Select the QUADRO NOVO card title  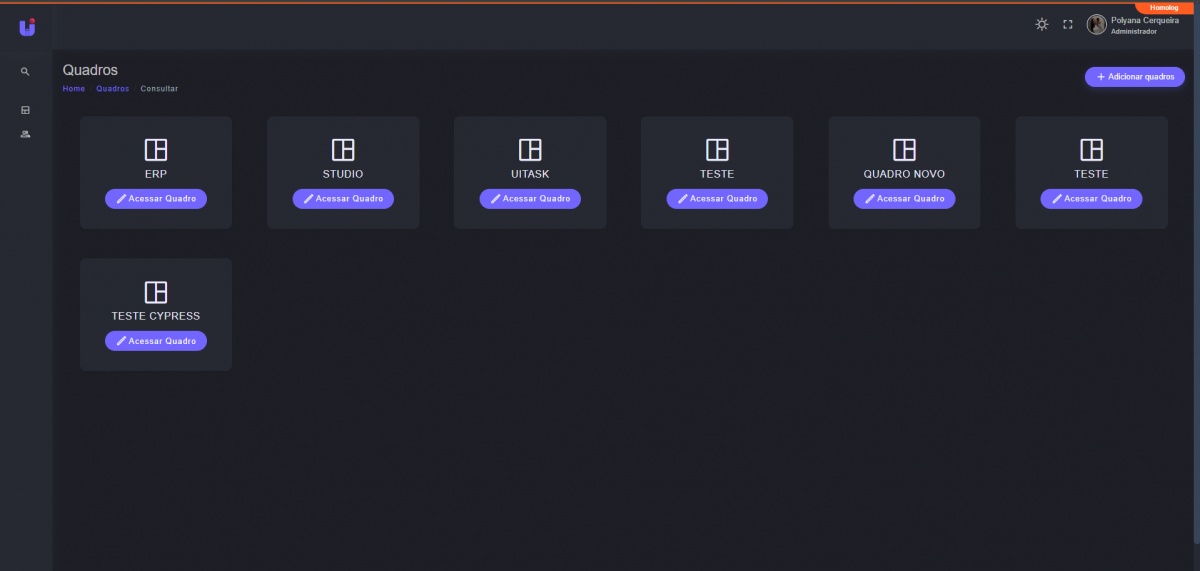pos(904,174)
